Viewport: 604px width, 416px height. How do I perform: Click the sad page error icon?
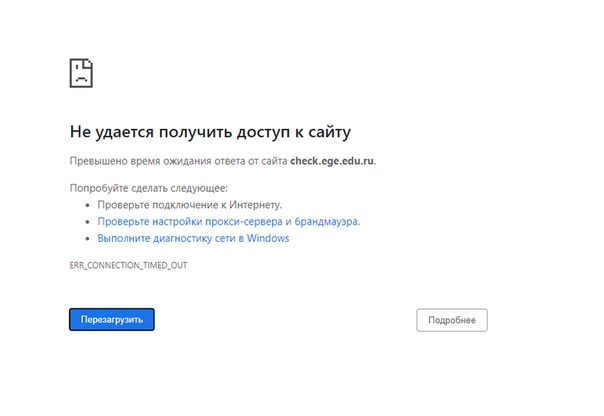[81, 73]
